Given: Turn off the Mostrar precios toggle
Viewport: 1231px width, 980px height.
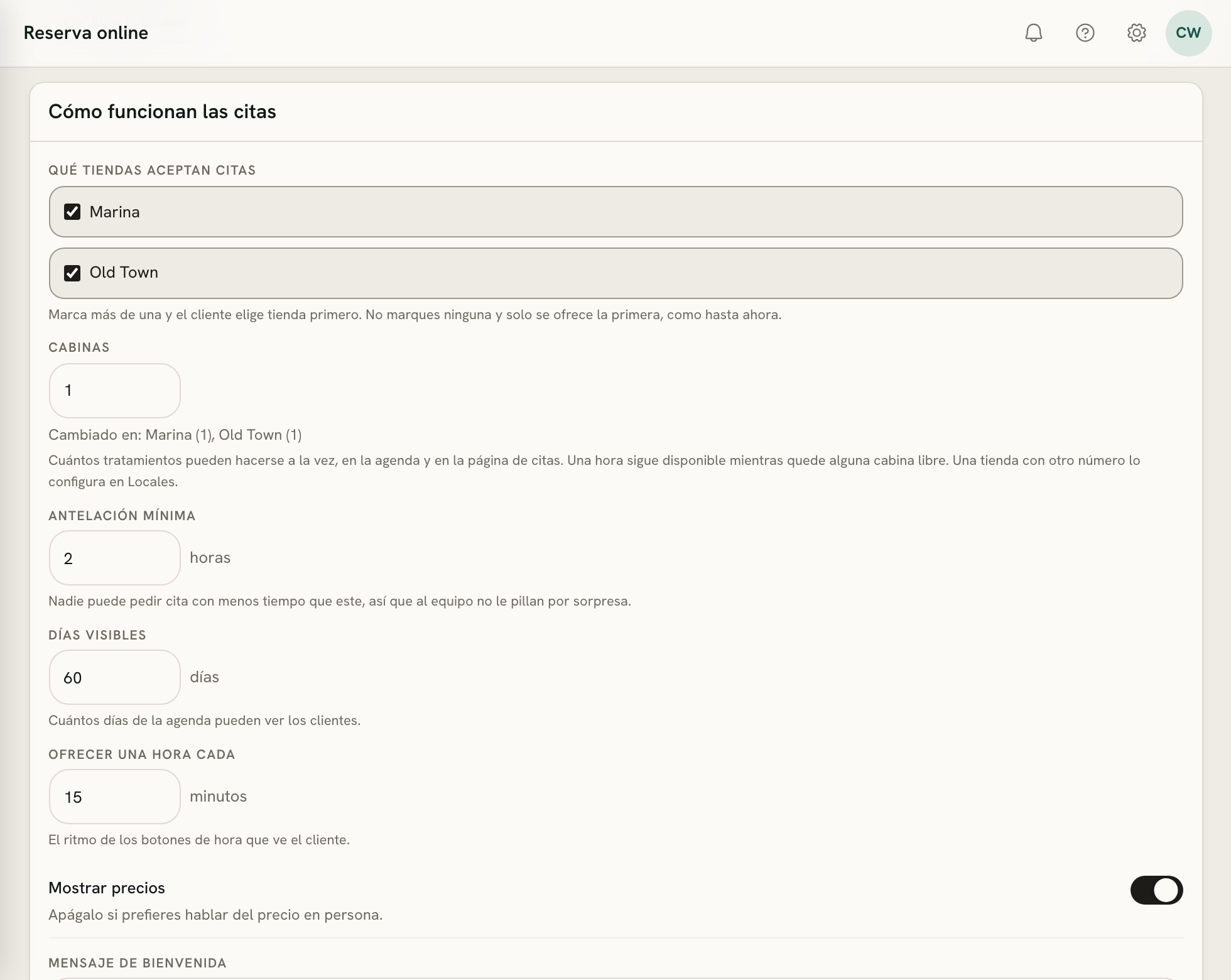Looking at the screenshot, I should [x=1156, y=890].
